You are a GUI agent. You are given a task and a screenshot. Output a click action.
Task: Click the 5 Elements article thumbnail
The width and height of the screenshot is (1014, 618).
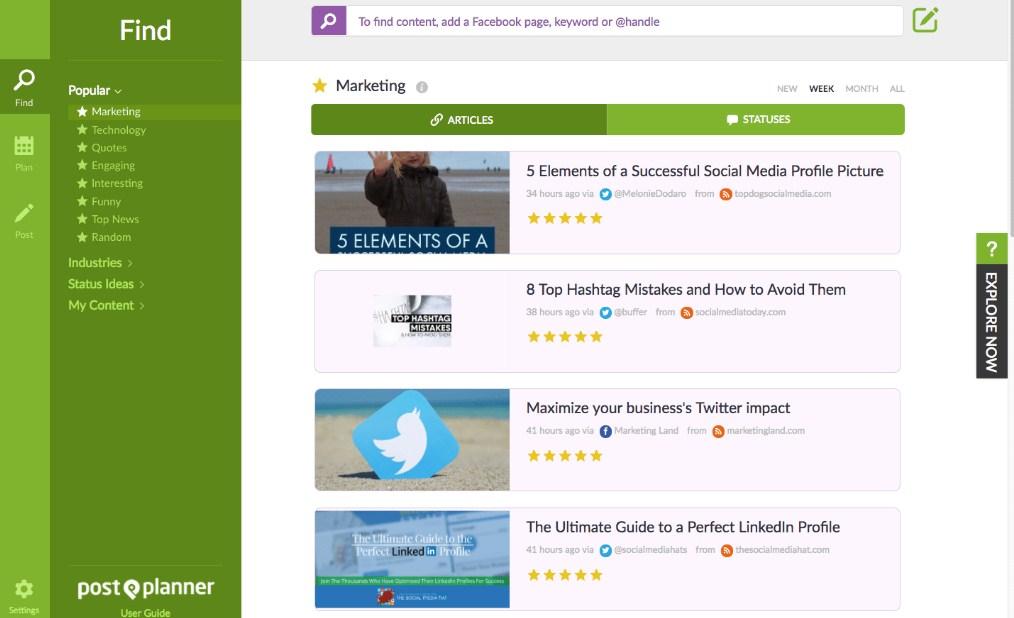click(x=412, y=202)
